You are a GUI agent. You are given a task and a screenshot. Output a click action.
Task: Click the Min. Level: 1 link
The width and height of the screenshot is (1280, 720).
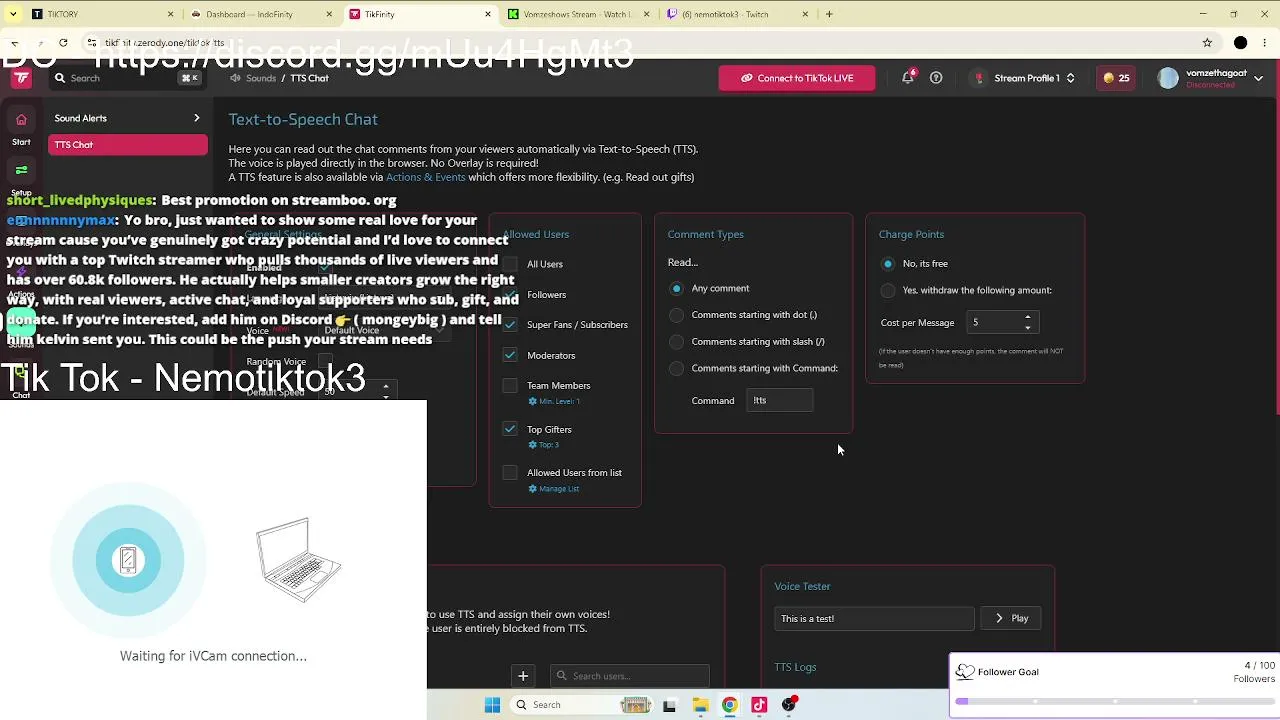pyautogui.click(x=560, y=401)
